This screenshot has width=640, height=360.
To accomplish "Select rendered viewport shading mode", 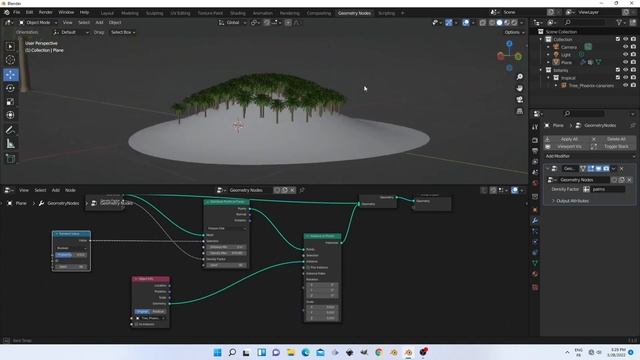I will tap(514, 23).
